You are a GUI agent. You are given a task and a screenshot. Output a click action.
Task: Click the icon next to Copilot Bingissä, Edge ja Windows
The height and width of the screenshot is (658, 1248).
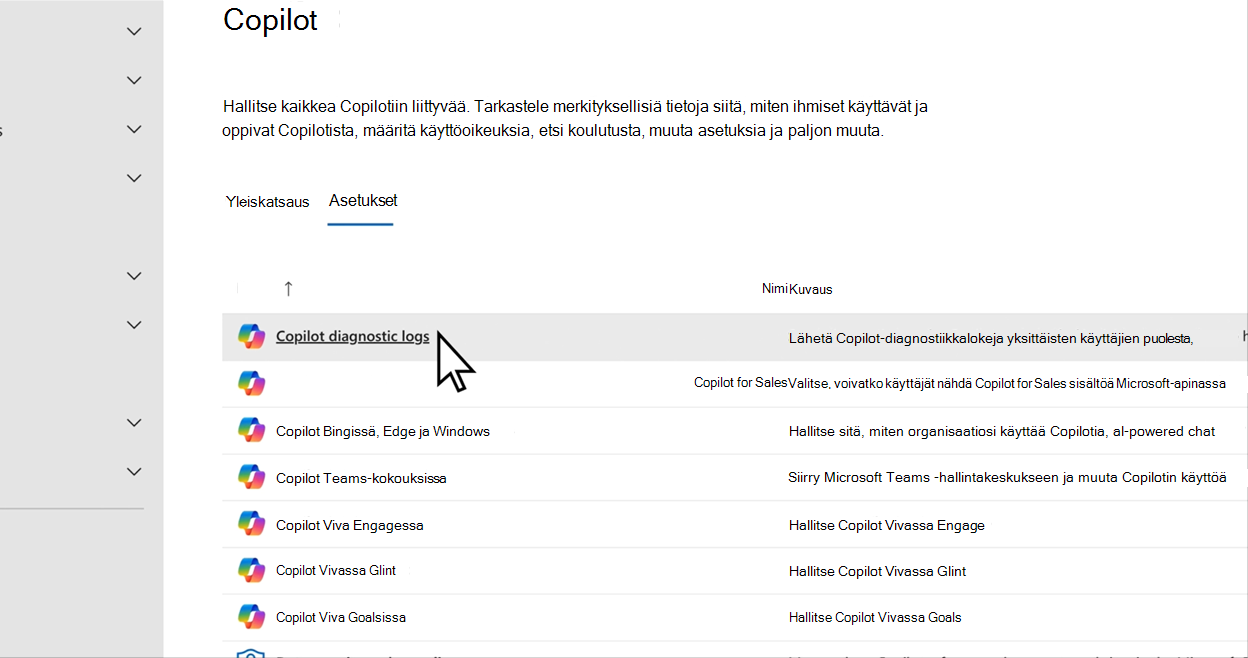[x=251, y=430]
